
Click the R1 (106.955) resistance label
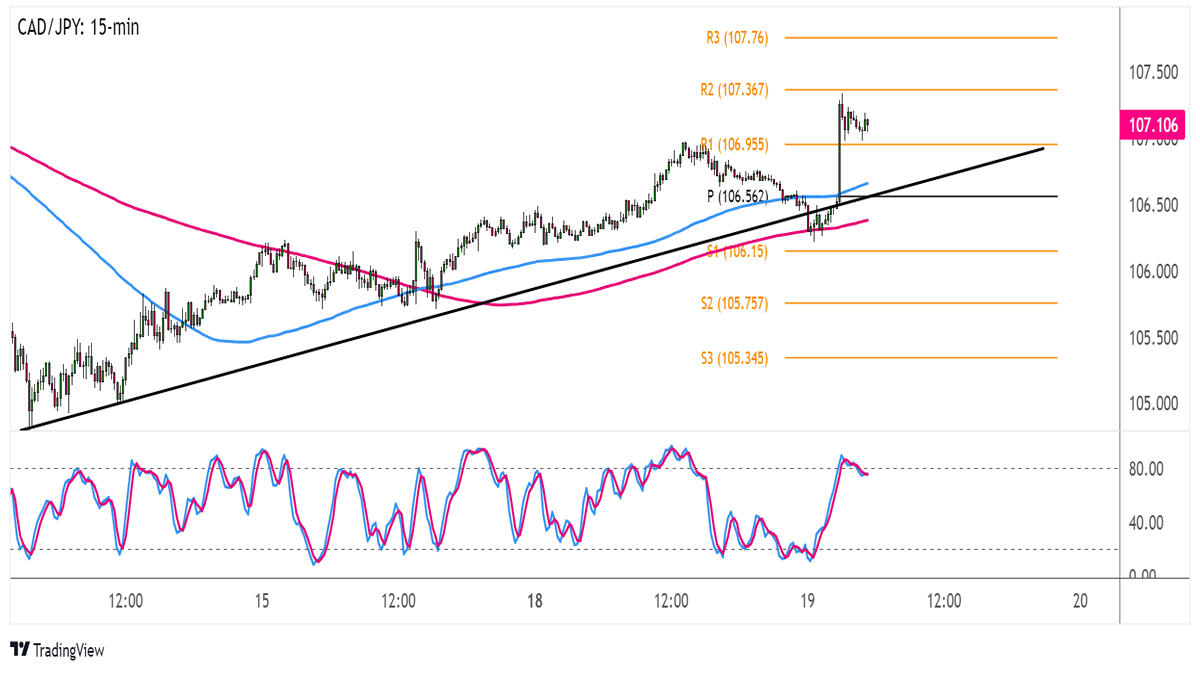(x=734, y=144)
